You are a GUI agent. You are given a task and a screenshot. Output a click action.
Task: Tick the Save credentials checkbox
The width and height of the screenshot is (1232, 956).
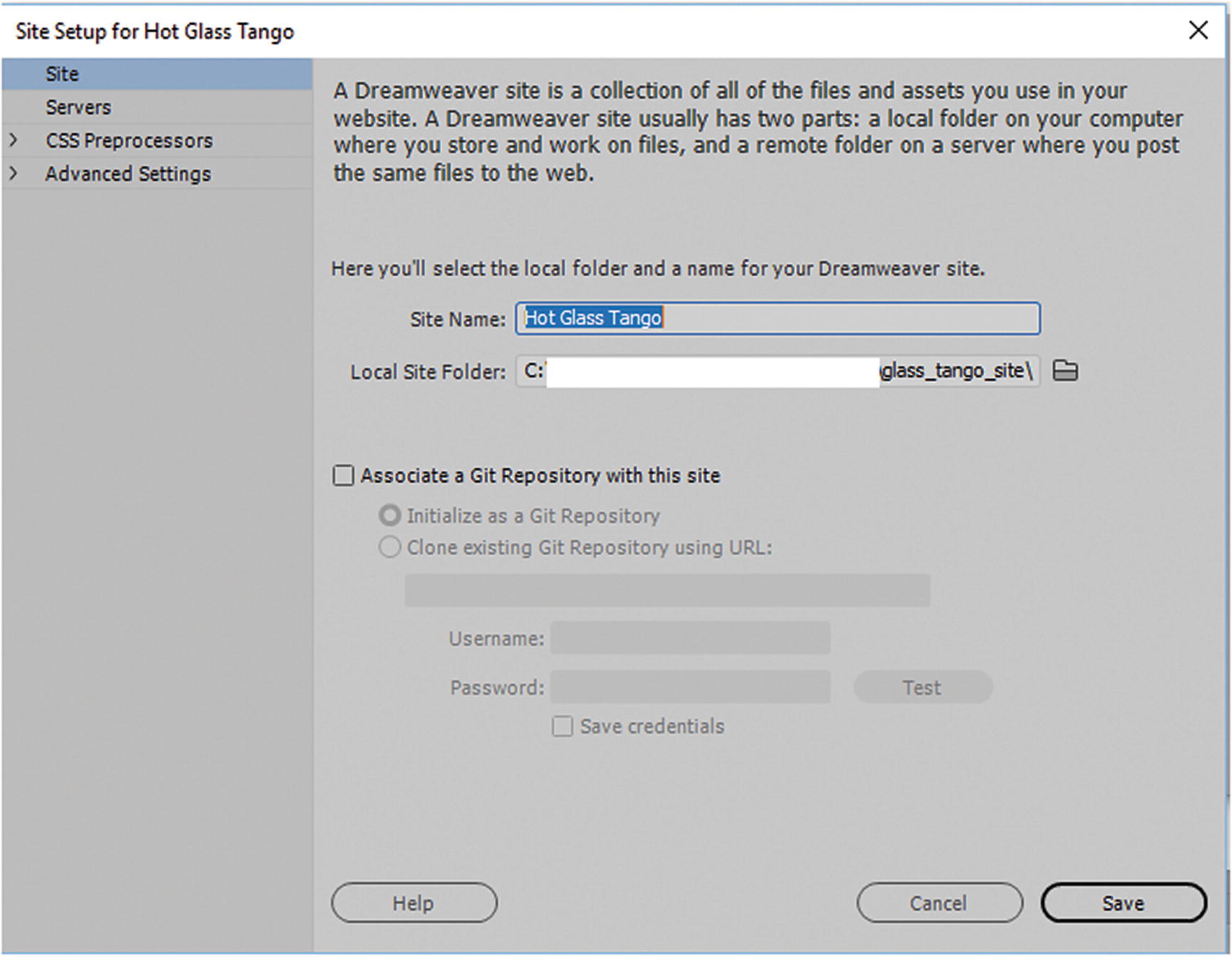562,726
